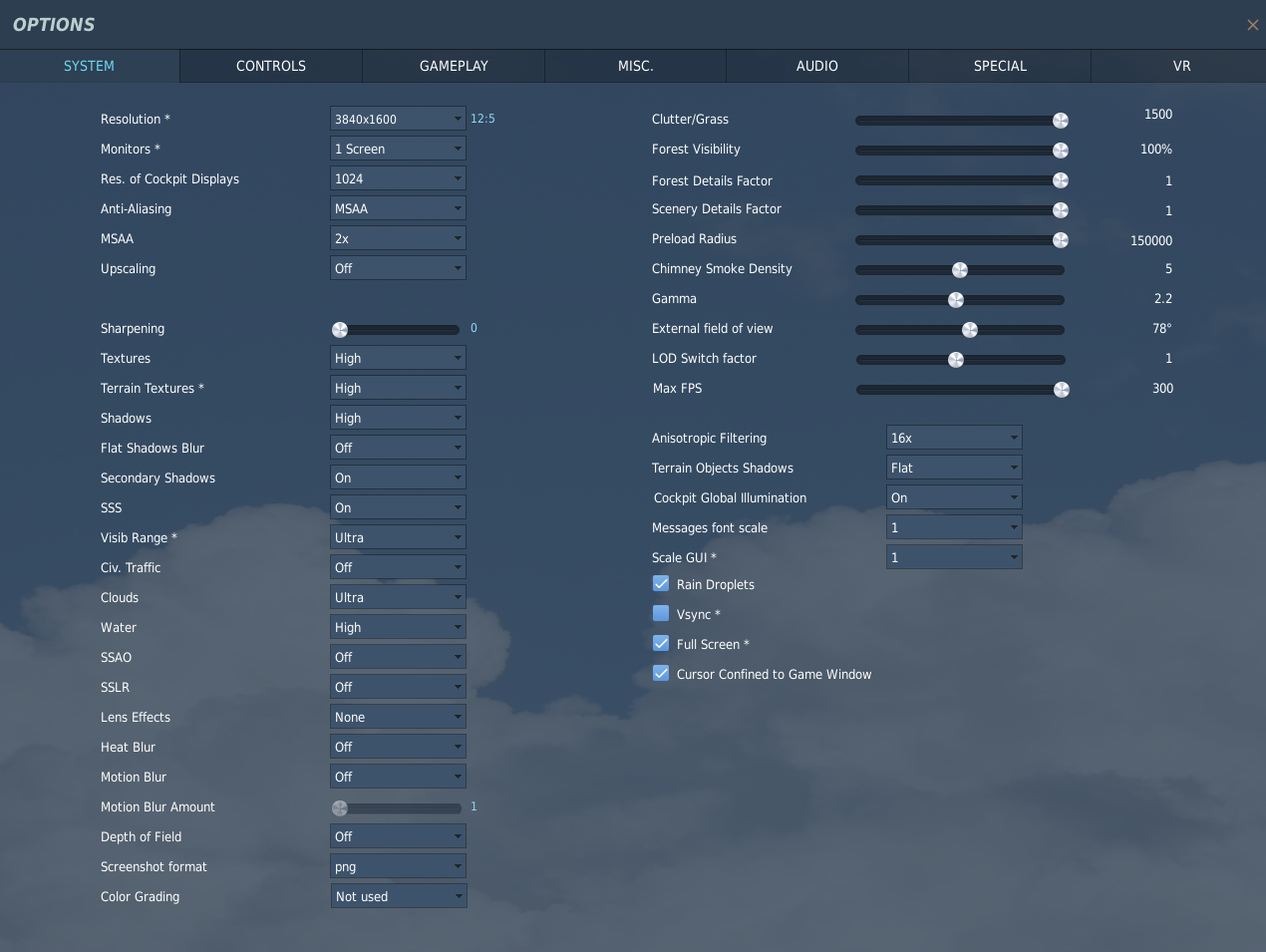Viewport: 1266px width, 952px height.
Task: Expand the Terrain Textures dropdown
Action: (398, 388)
